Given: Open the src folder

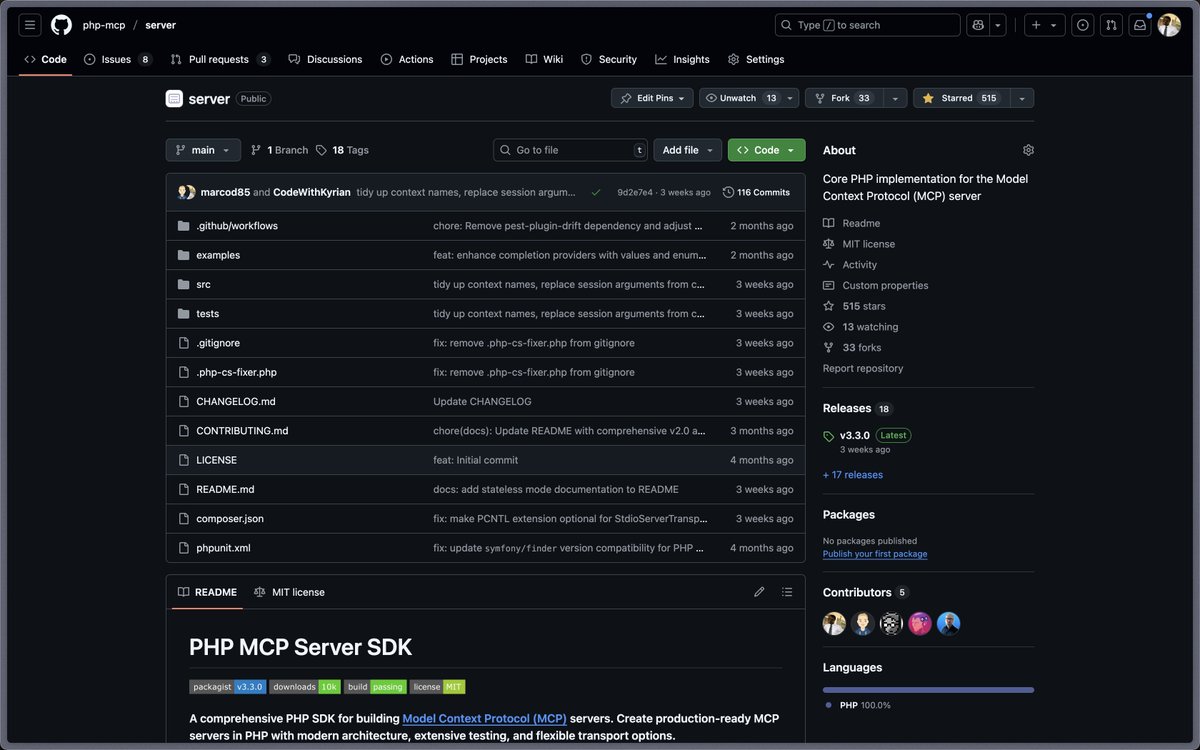Looking at the screenshot, I should pos(203,284).
